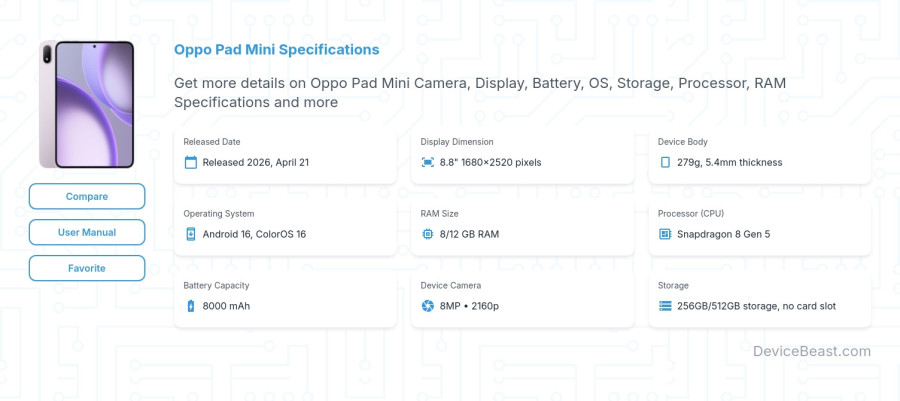Click the RAM chip icon
The image size is (900, 401).
pyautogui.click(x=428, y=234)
